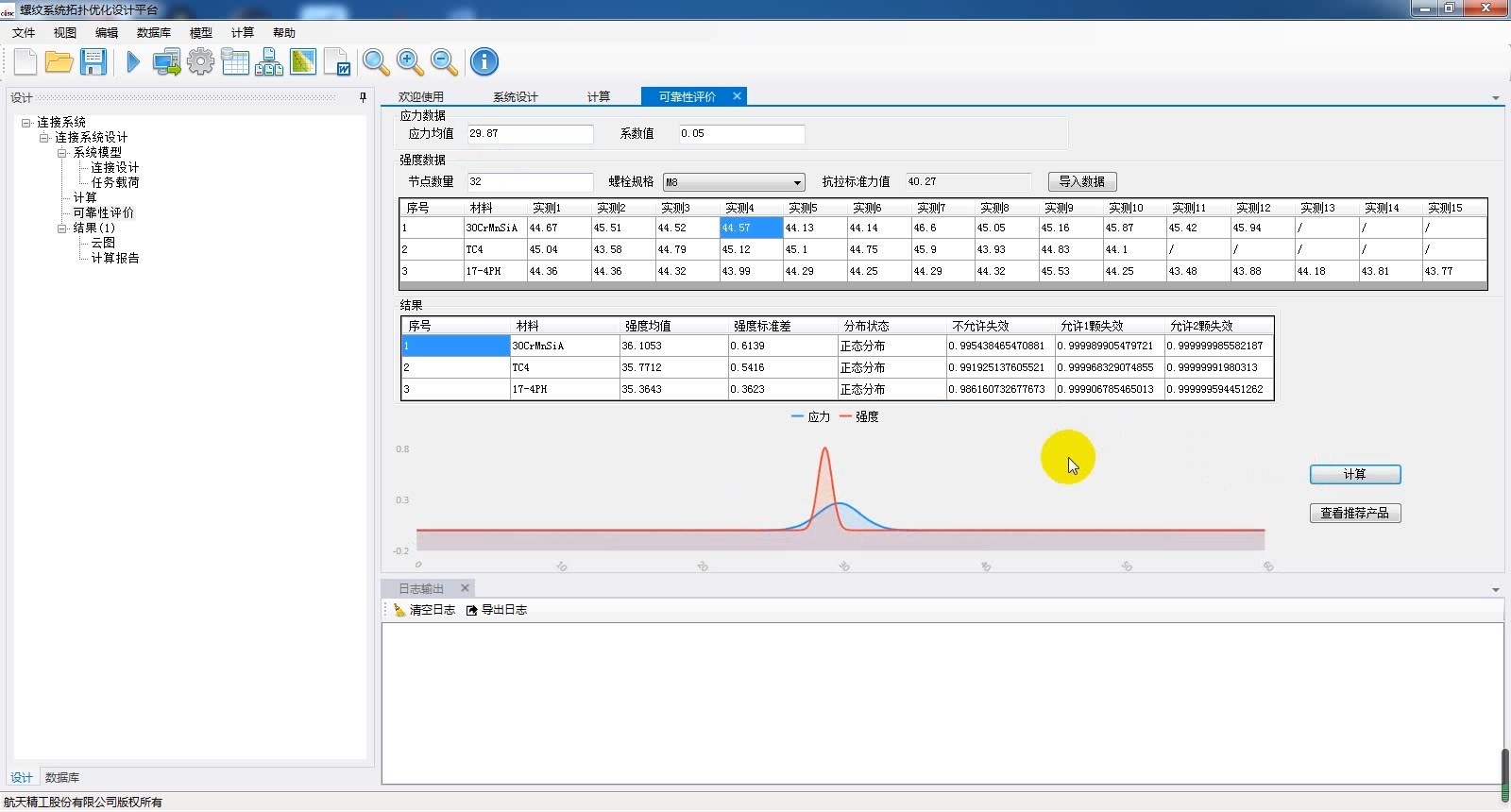Open the database table toolbar icon

pos(235,62)
